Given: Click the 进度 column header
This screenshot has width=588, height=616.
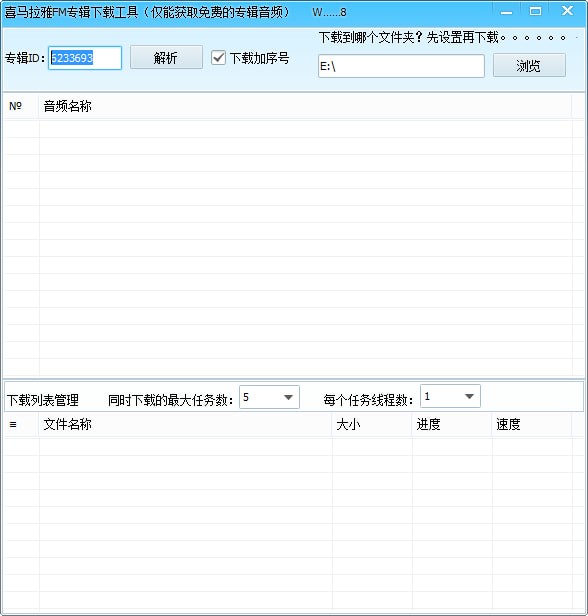Looking at the screenshot, I should [x=452, y=424].
